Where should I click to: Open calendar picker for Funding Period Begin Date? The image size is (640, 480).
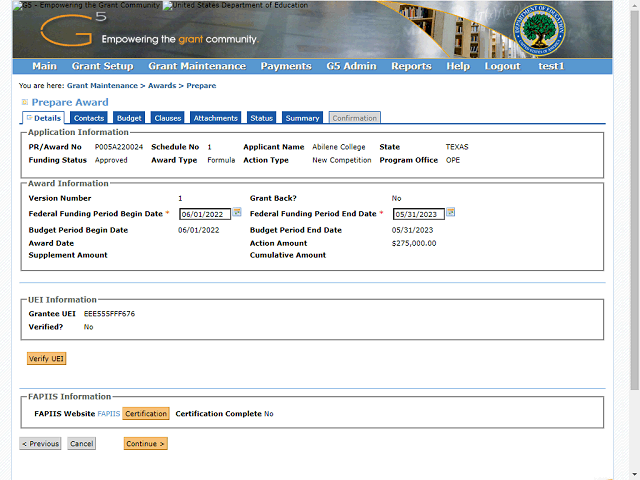[x=237, y=212]
